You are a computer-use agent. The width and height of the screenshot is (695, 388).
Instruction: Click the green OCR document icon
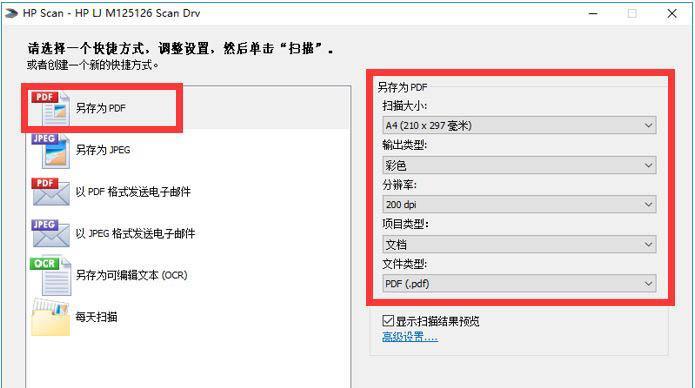(50, 276)
